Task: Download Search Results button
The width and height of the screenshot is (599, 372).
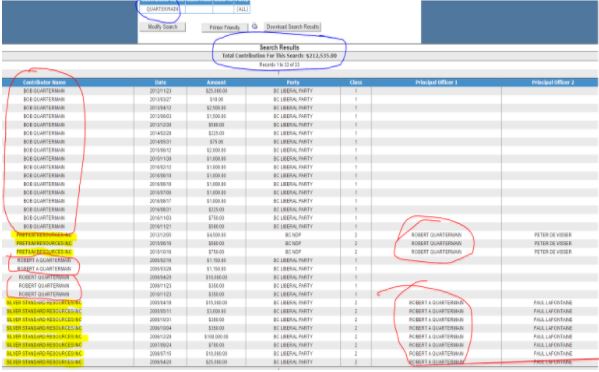Action: pyautogui.click(x=292, y=27)
